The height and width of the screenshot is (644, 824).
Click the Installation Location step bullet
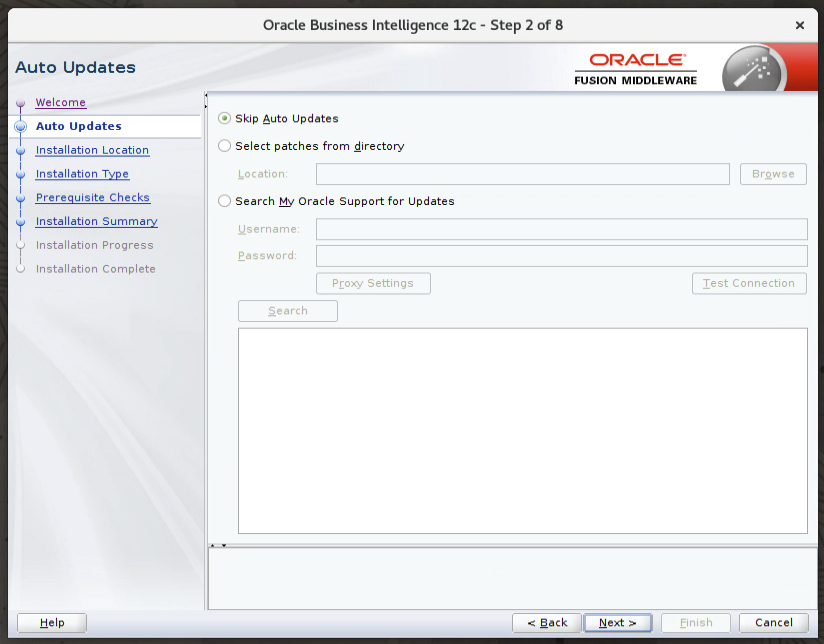point(20,150)
